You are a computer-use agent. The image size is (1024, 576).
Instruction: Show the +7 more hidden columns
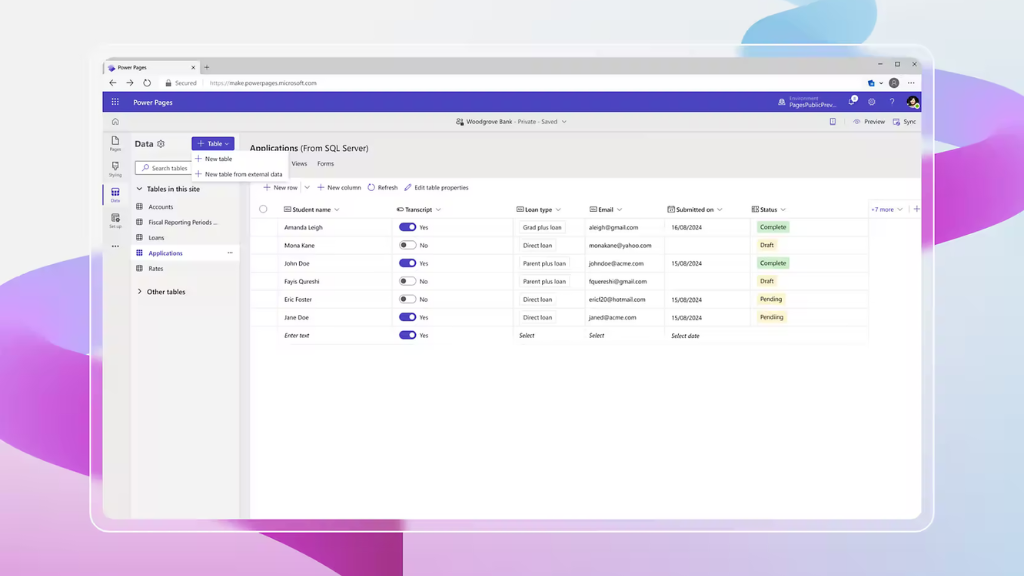click(x=887, y=210)
